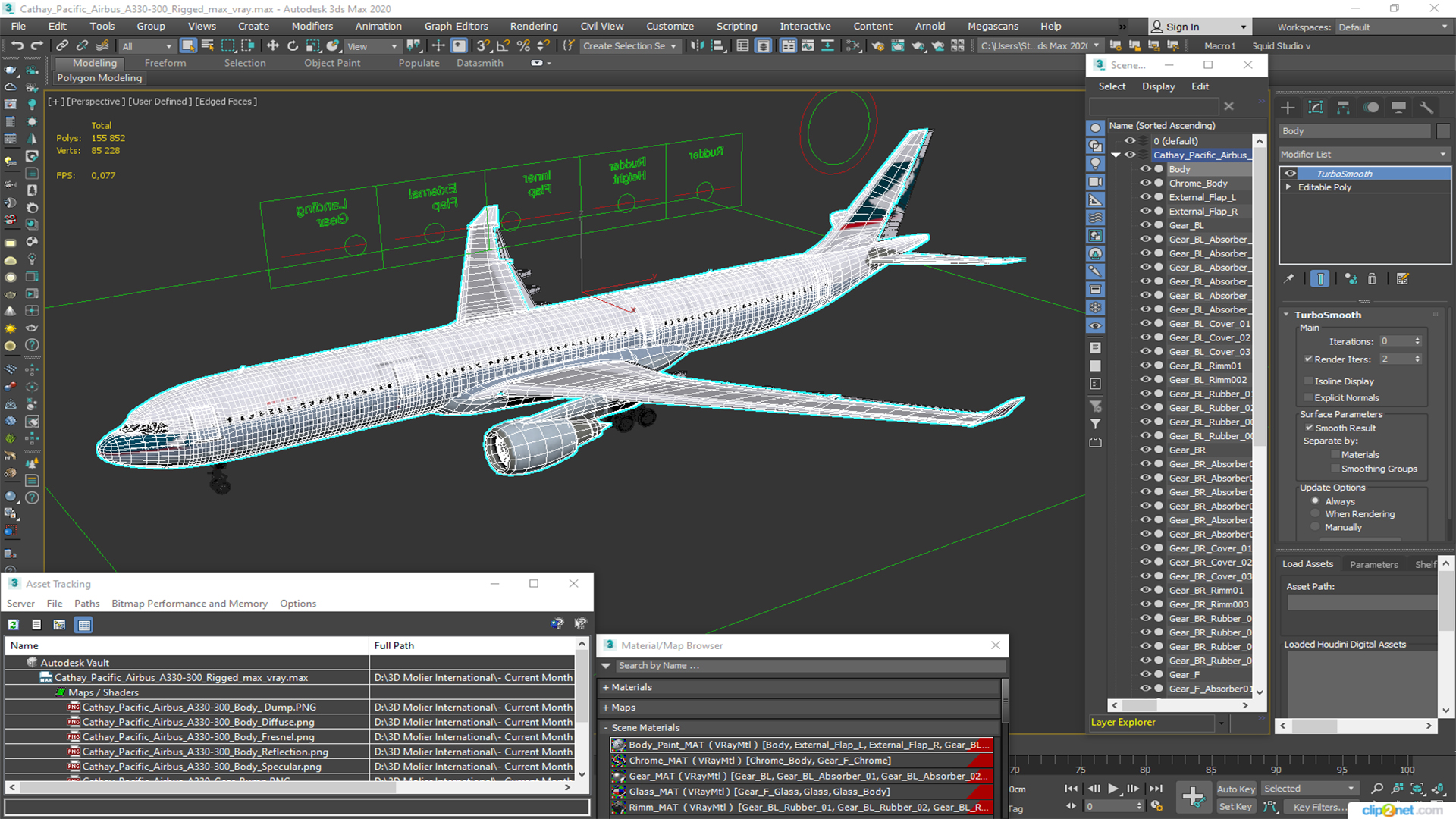Select the Select and Link tool
1456x819 pixels.
click(63, 45)
